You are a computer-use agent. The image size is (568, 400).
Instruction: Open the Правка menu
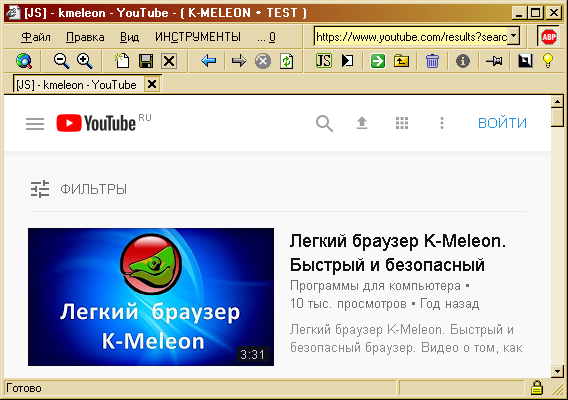85,37
